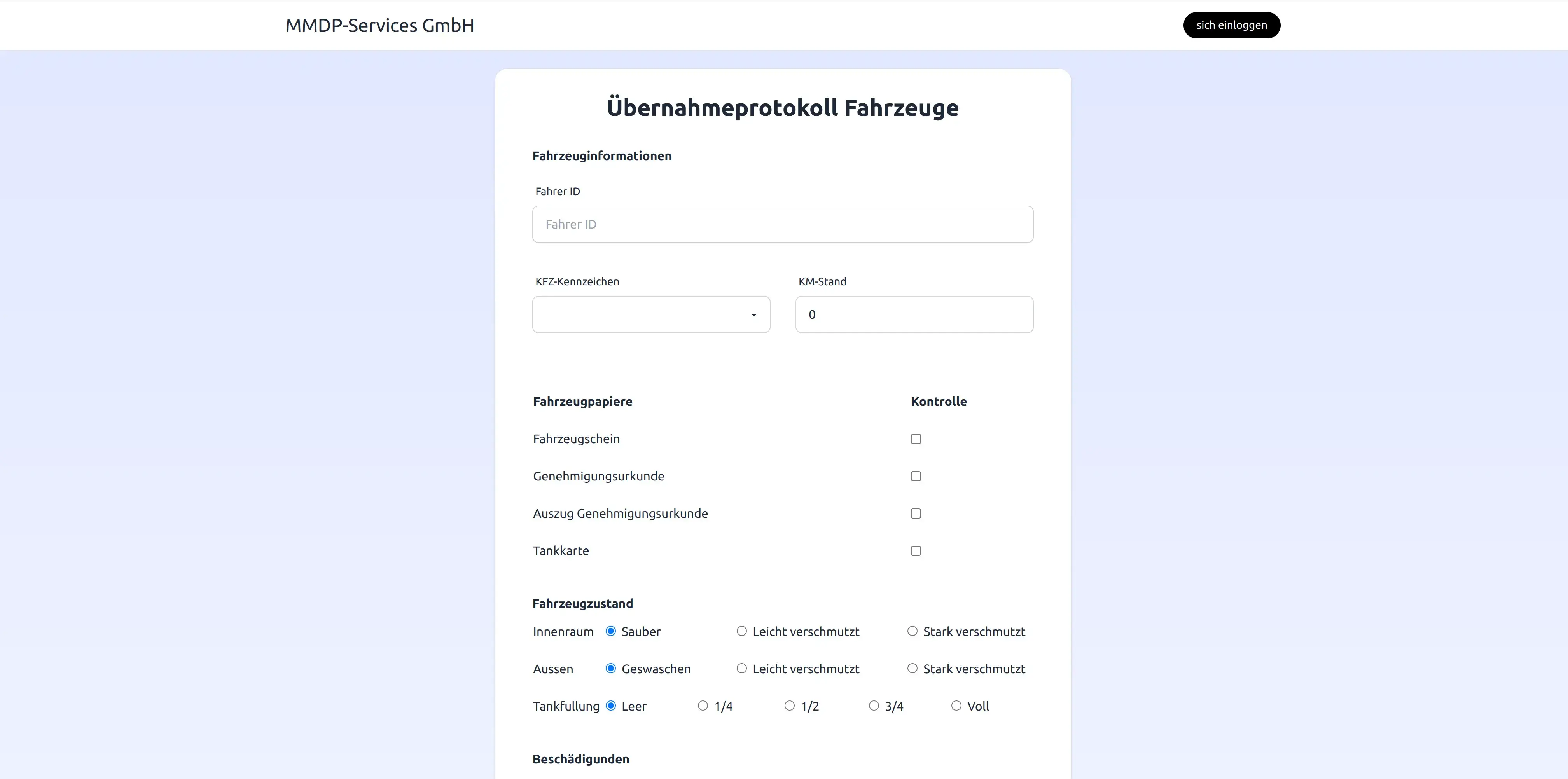Image resolution: width=1568 pixels, height=779 pixels.
Task: Set Tankfullung to 1/4
Action: [703, 706]
